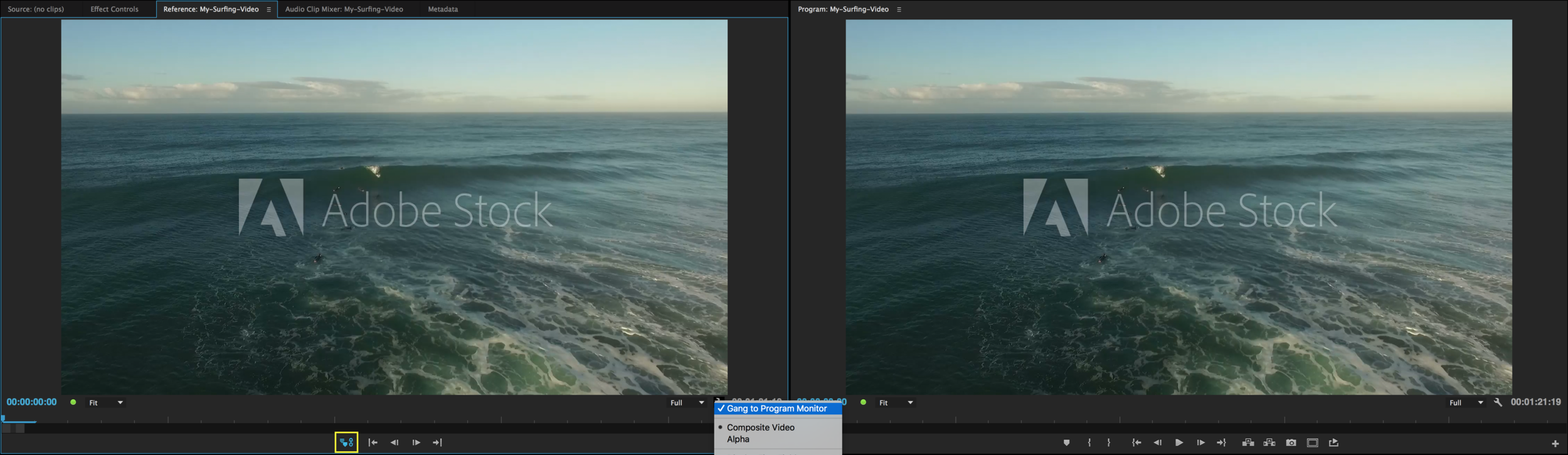Open Reference monitor Full resolution dropdown
Viewport: 1568px width, 455px height.
687,402
